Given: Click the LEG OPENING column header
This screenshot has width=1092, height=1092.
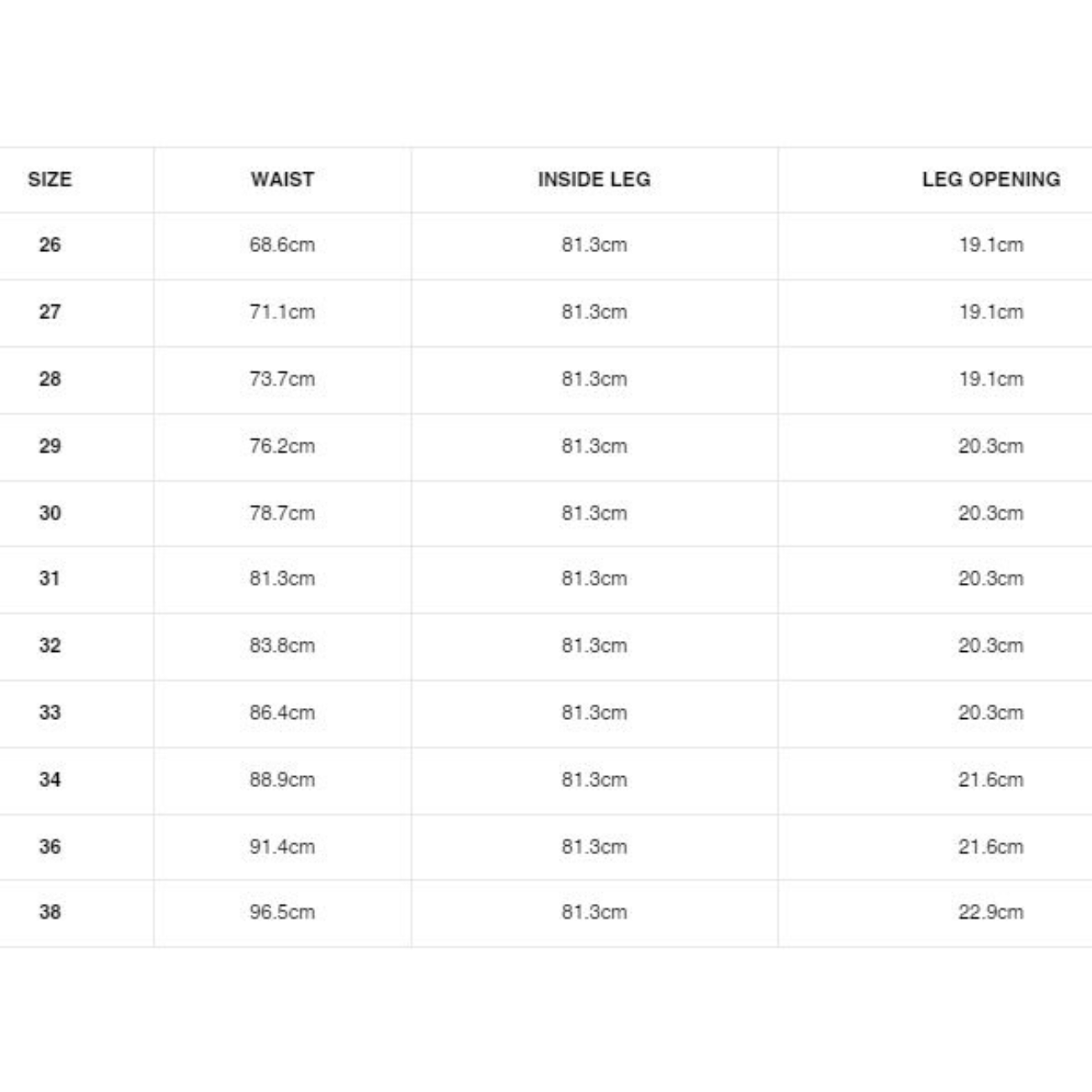Looking at the screenshot, I should pos(990,180).
